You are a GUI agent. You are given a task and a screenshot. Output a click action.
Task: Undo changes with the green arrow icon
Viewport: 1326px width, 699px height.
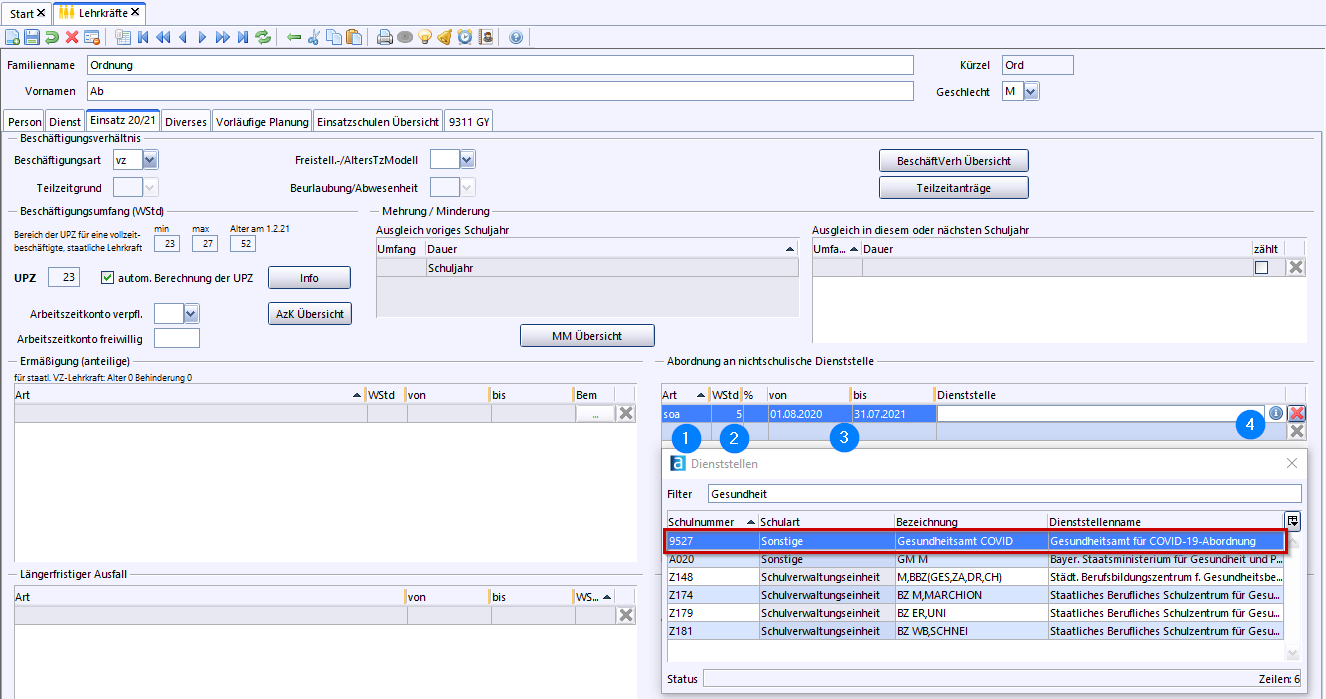pos(52,38)
